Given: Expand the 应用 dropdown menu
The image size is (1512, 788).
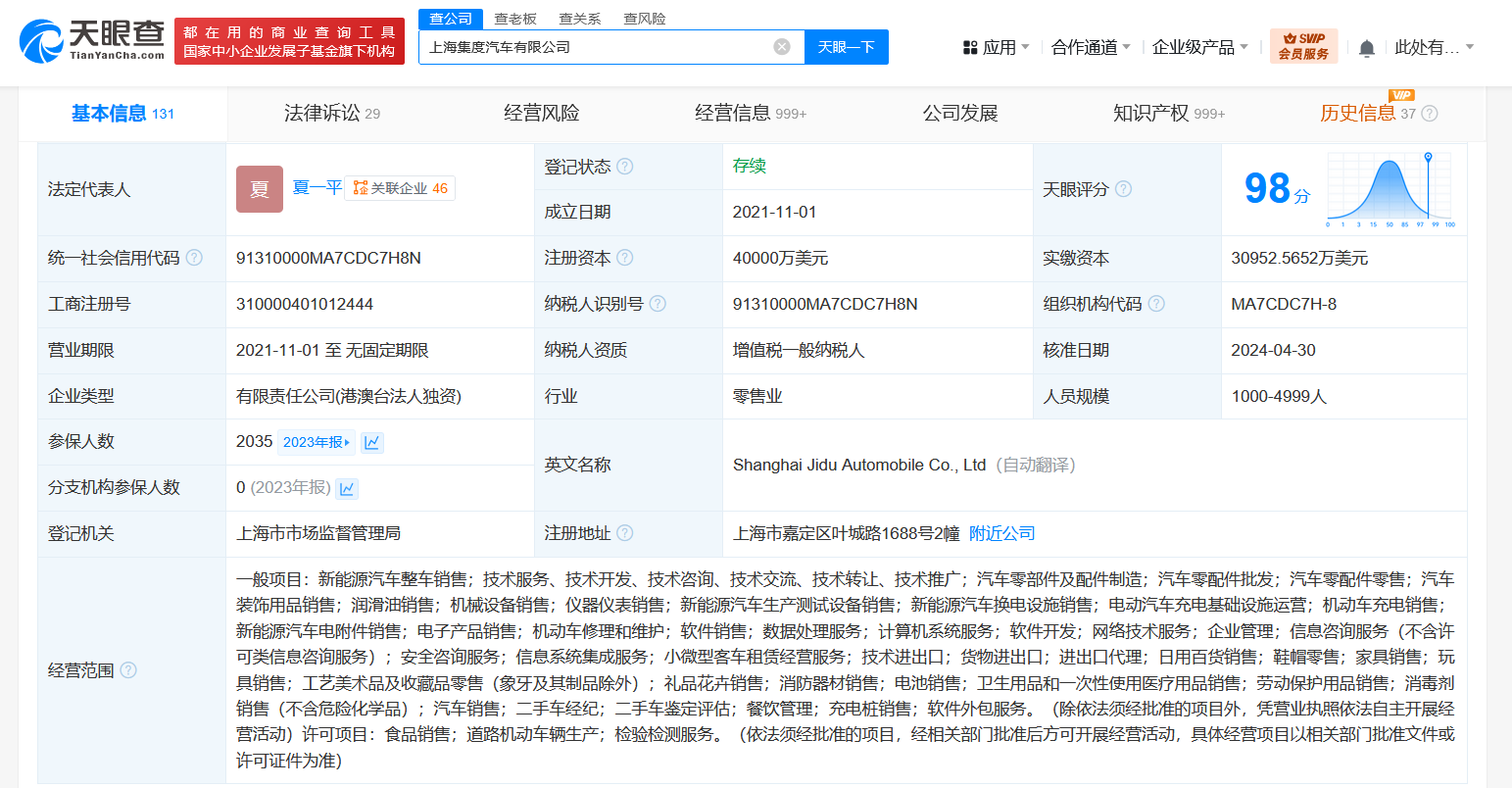Looking at the screenshot, I should coord(997,47).
